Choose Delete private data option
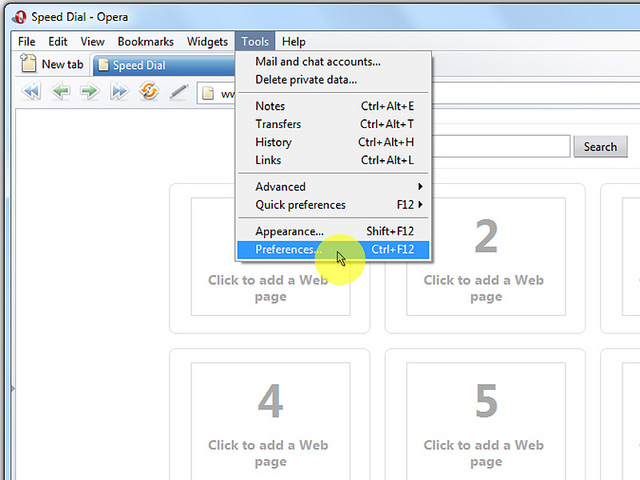The image size is (640, 480). 306,80
